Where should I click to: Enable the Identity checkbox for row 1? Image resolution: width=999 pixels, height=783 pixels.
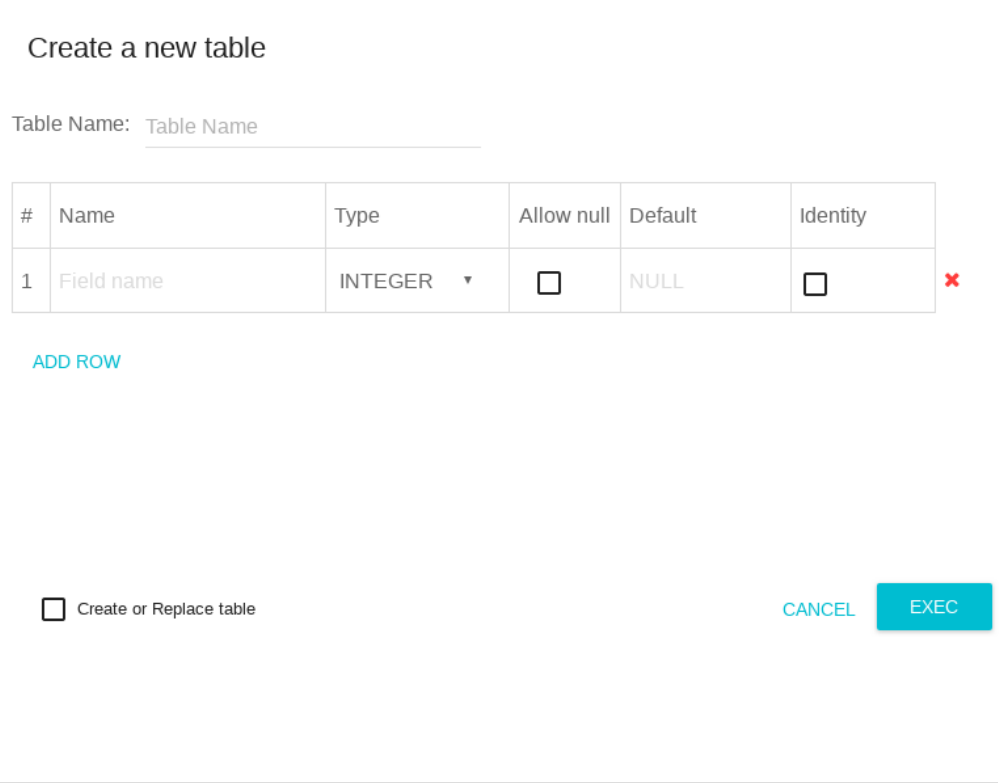pos(815,284)
